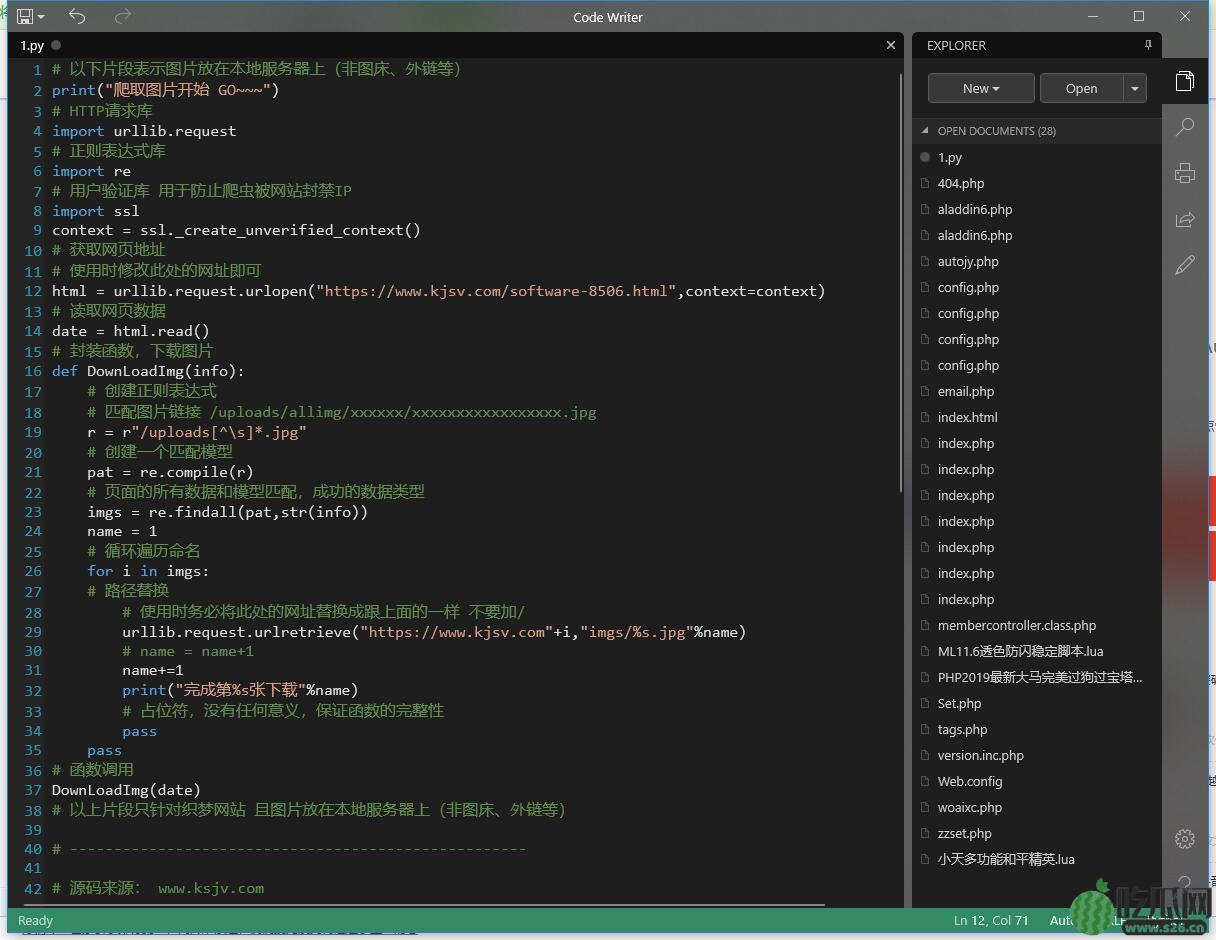1216x940 pixels.
Task: Open the New file dropdown
Action: point(980,89)
